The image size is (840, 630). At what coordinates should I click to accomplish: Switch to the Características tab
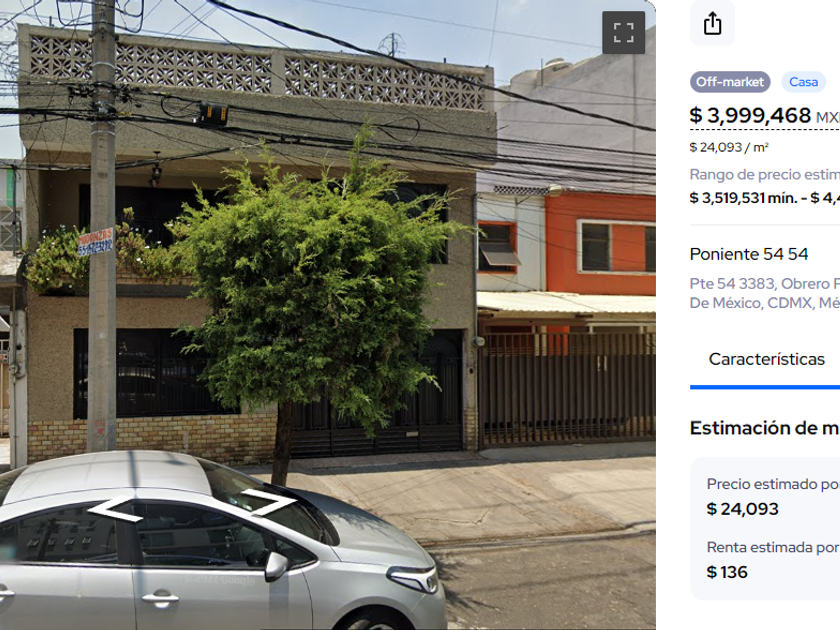[x=767, y=359]
